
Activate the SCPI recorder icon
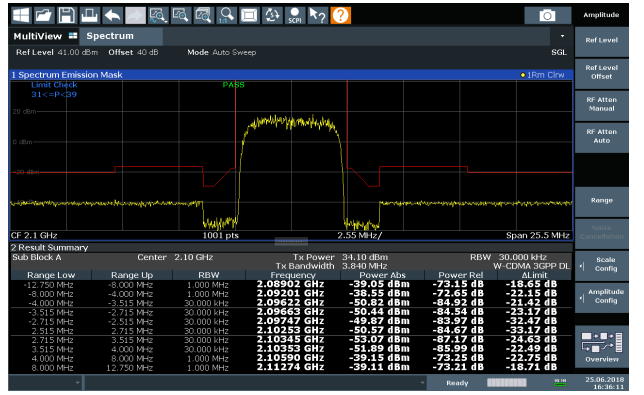[x=294, y=15]
